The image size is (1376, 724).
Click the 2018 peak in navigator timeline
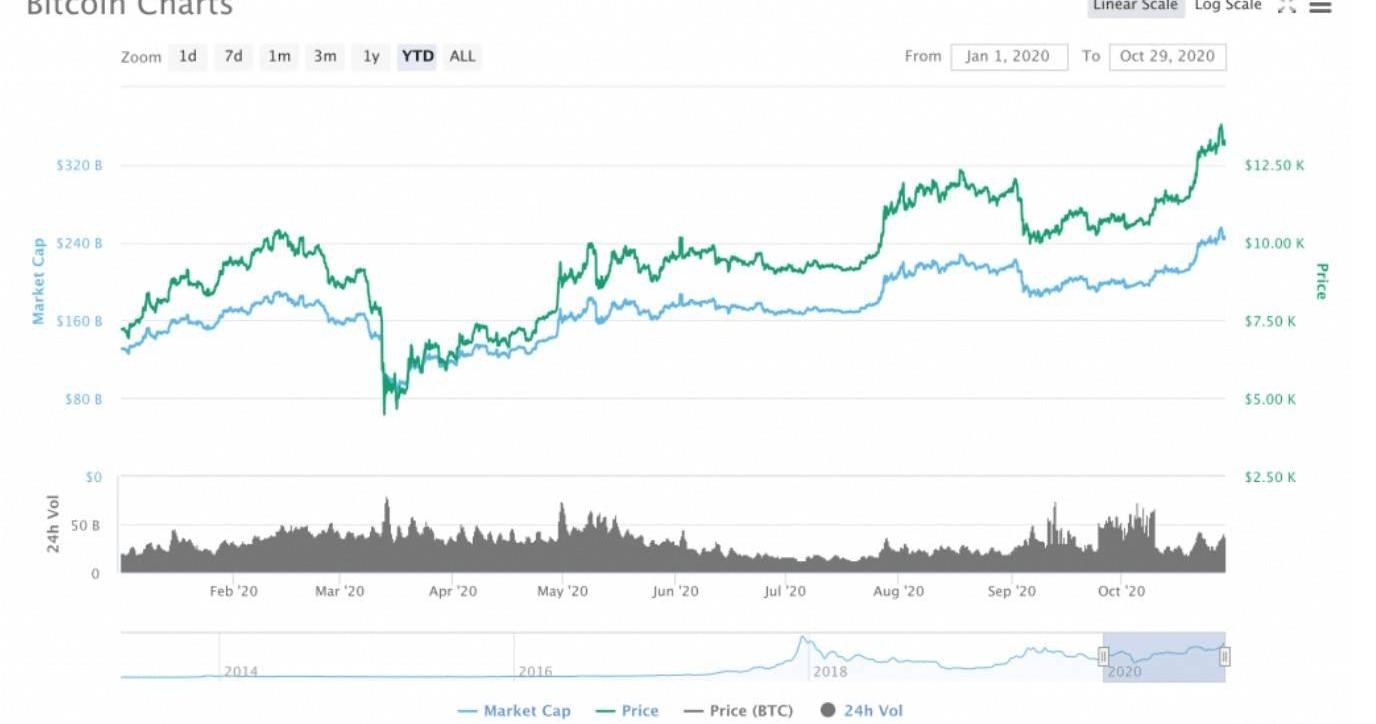click(802, 640)
